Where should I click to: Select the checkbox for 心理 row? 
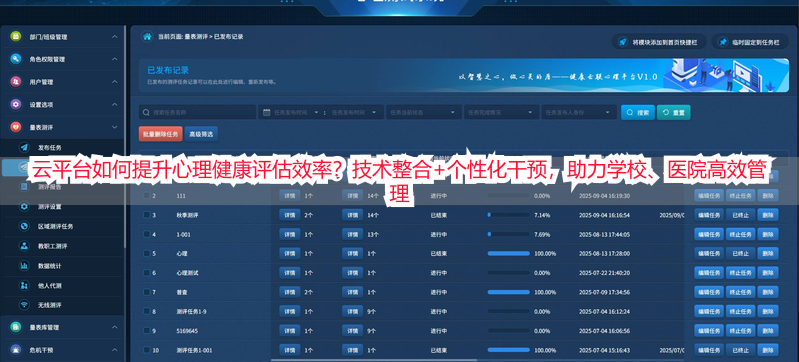pyautogui.click(x=147, y=253)
